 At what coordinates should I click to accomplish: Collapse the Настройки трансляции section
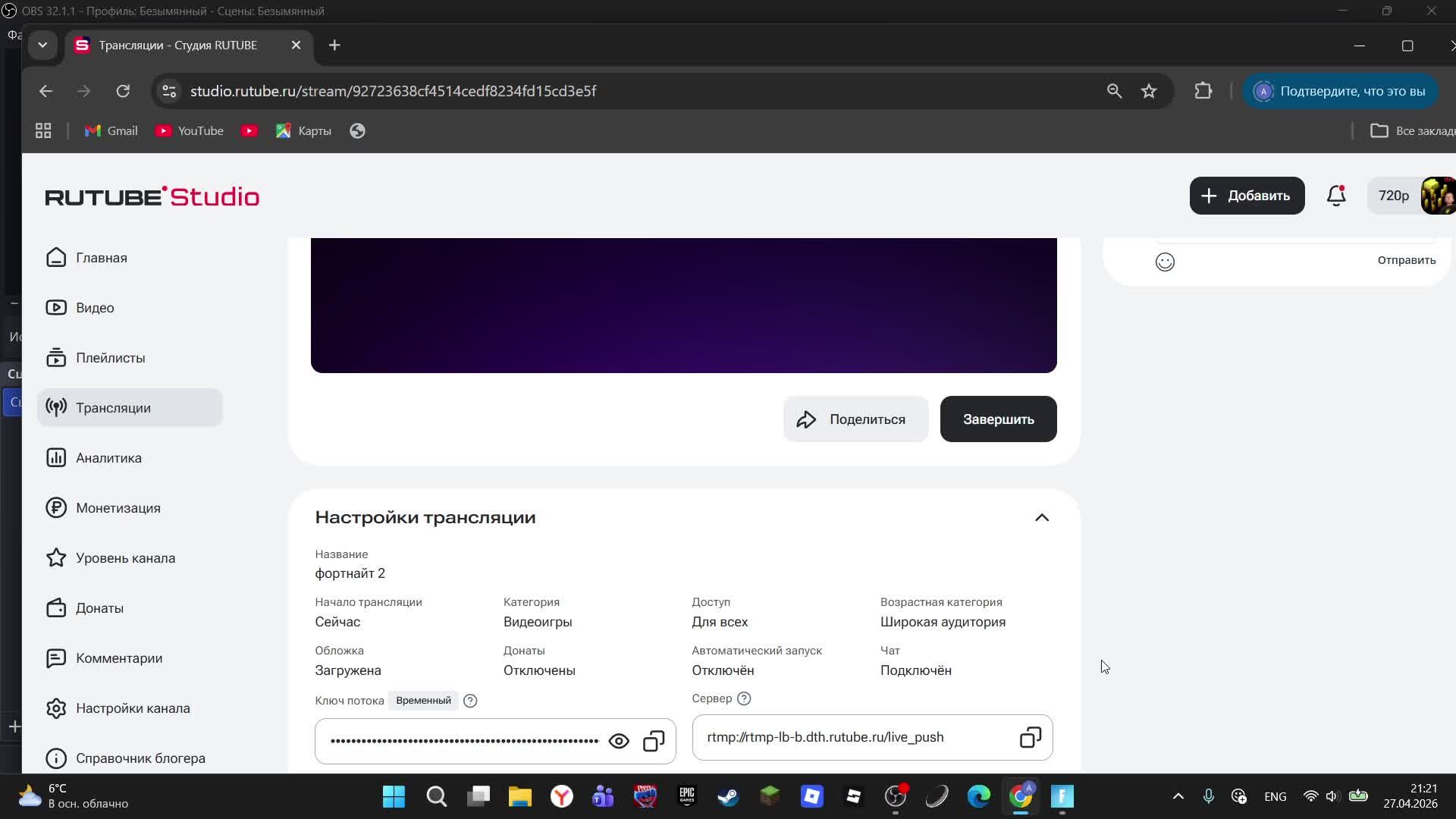pyautogui.click(x=1042, y=517)
